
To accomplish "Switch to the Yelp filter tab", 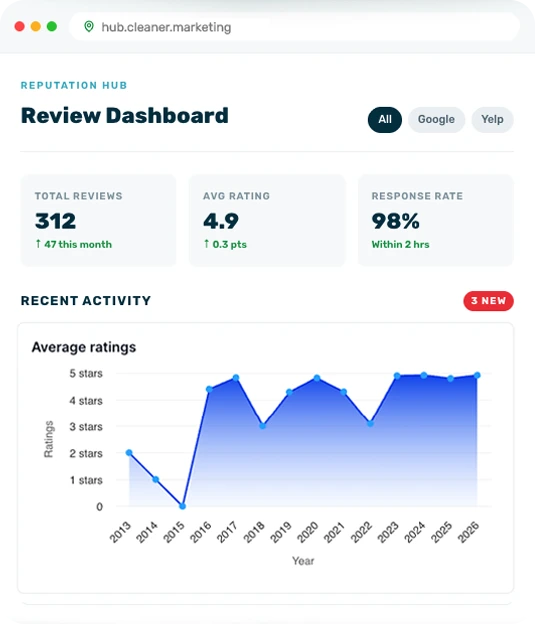I will click(x=492, y=119).
